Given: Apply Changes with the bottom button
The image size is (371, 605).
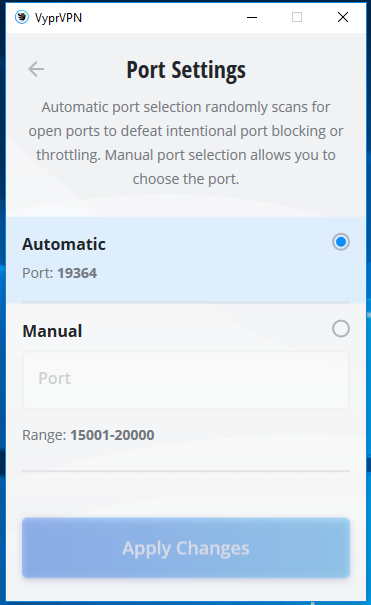Looking at the screenshot, I should (x=186, y=548).
